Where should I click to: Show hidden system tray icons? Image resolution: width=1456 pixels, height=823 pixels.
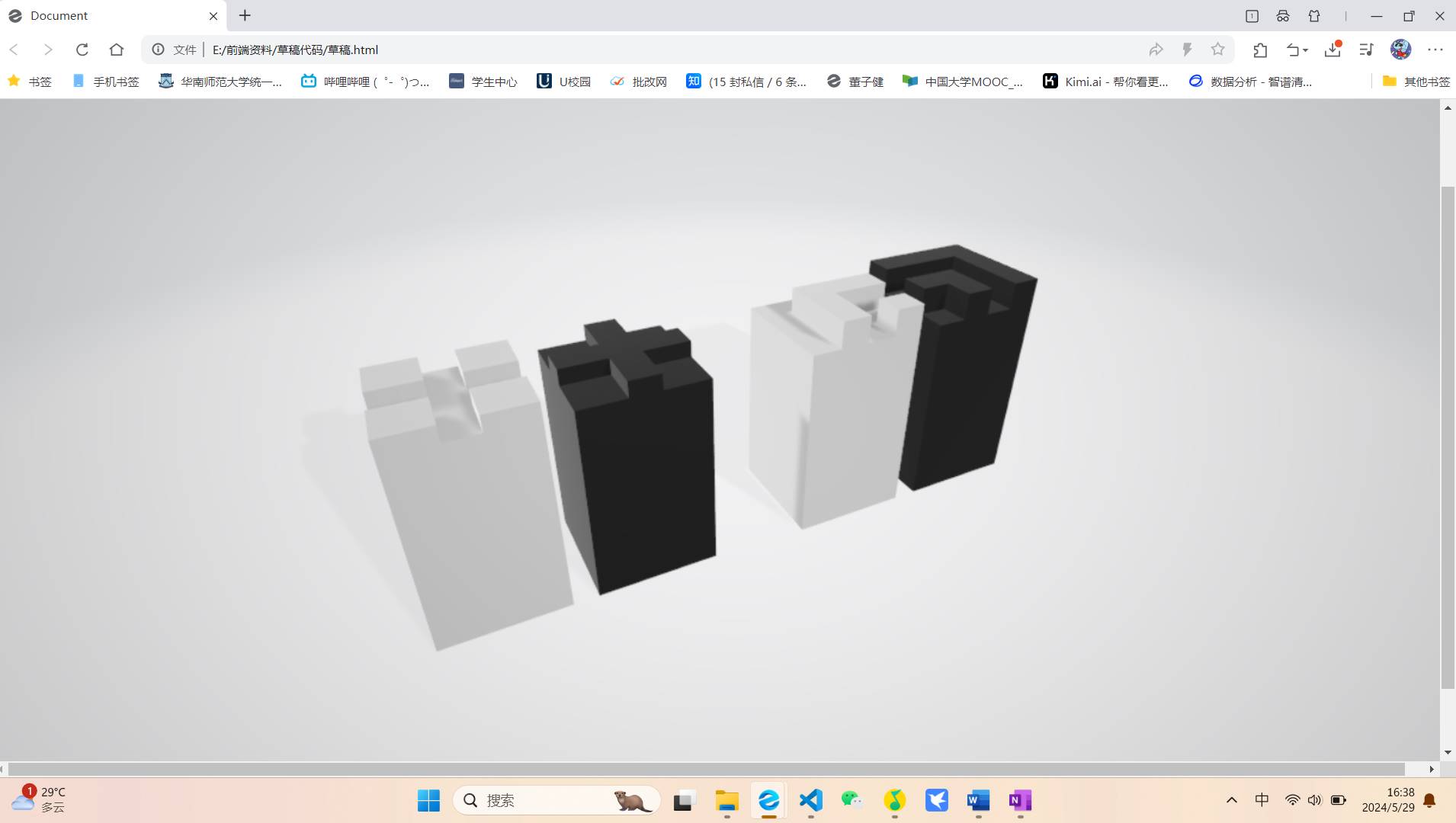tap(1231, 800)
